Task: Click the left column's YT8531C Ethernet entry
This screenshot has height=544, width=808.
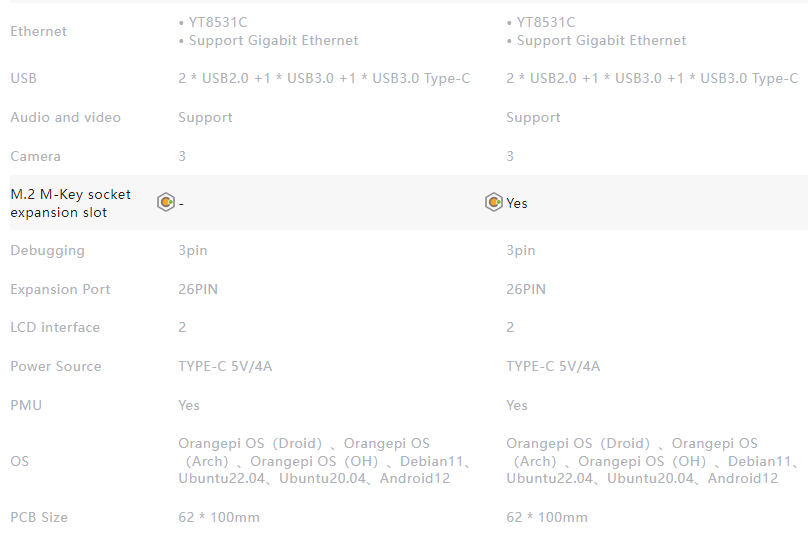Action: [x=213, y=22]
